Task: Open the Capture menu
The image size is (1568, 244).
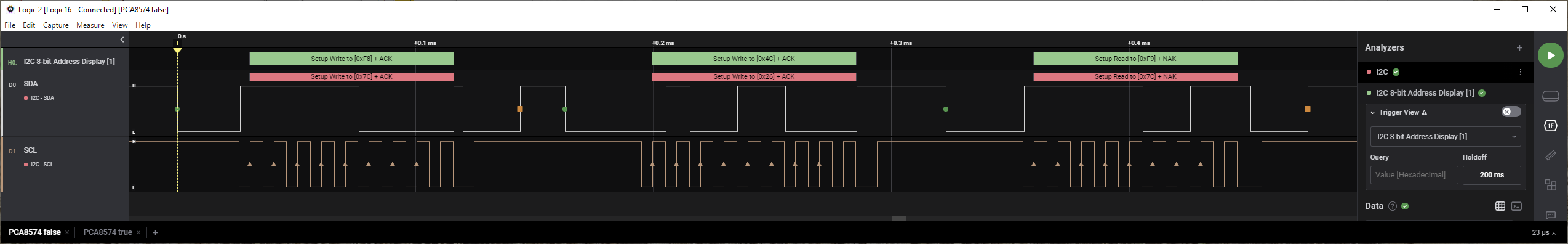Action: 55,25
